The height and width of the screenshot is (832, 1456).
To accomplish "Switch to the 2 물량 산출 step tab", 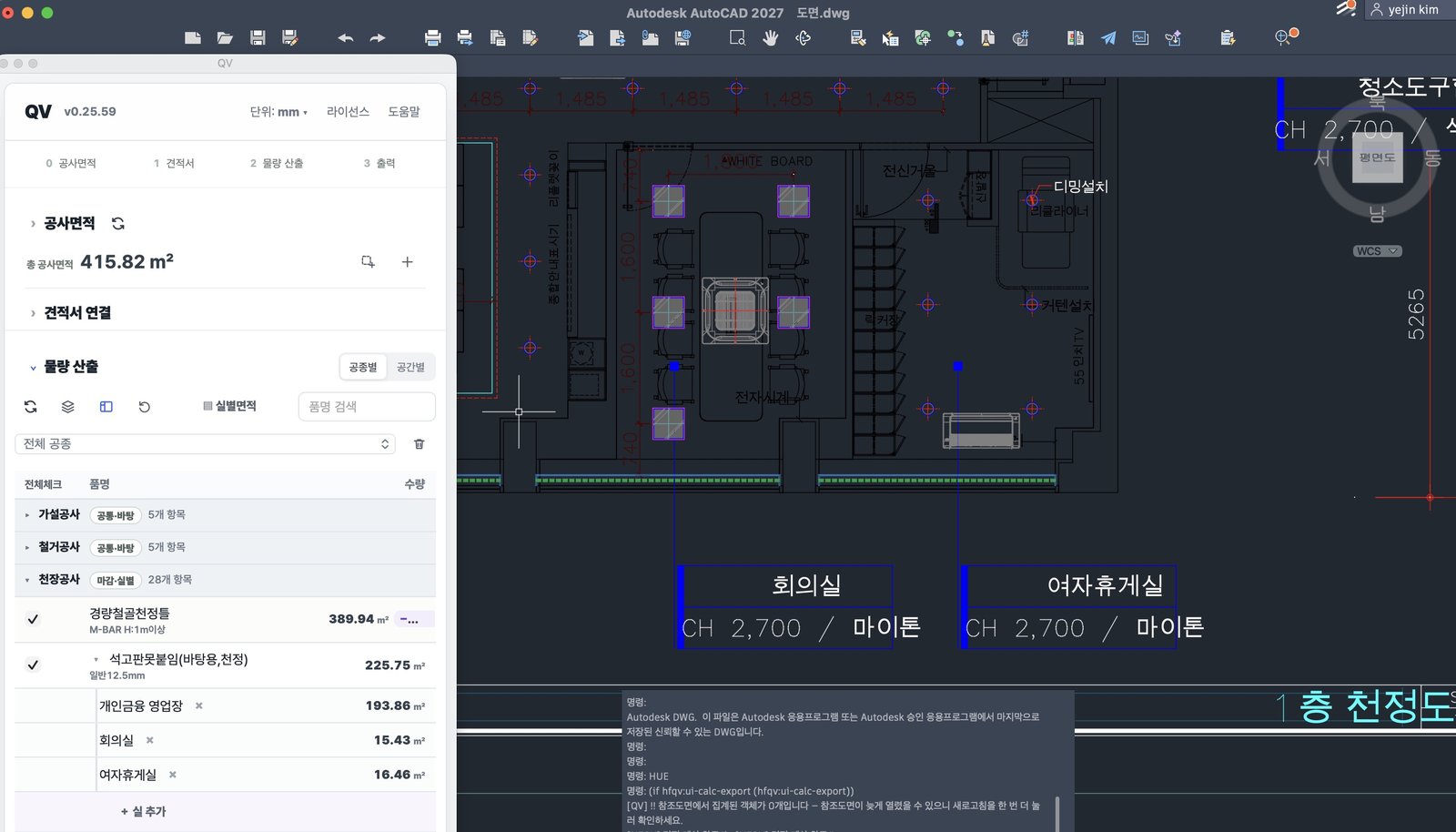I will (277, 164).
